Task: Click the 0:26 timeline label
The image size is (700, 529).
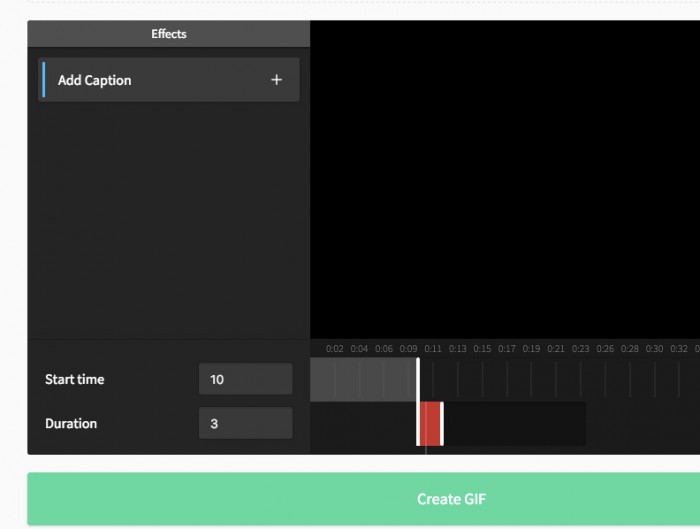Action: pyautogui.click(x=605, y=349)
